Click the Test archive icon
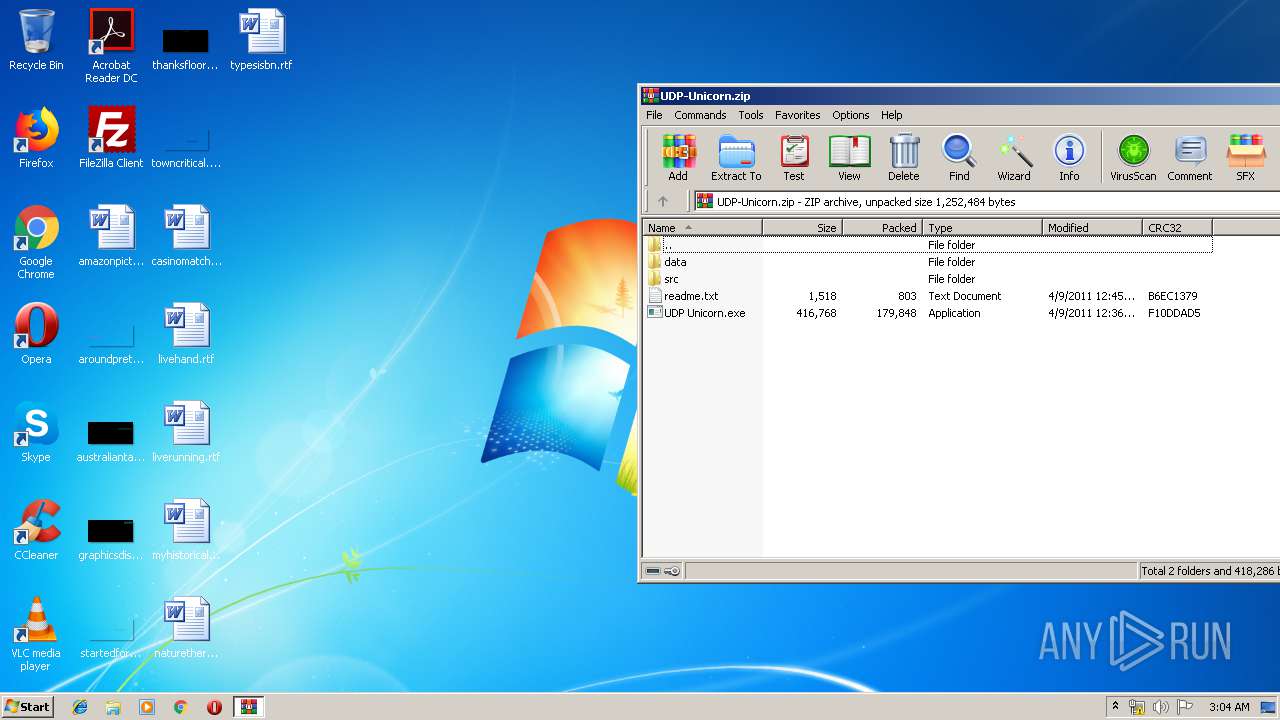1280x720 pixels. click(x=794, y=158)
